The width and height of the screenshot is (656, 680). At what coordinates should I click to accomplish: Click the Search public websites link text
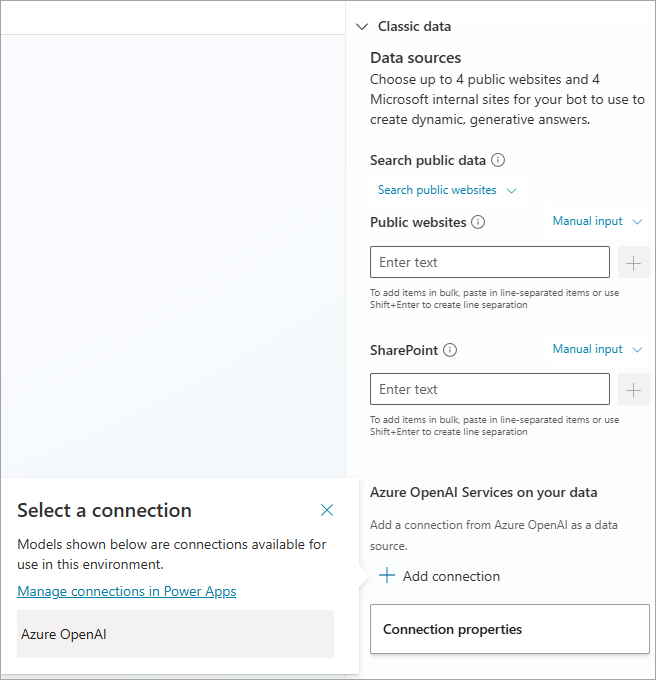tap(437, 190)
